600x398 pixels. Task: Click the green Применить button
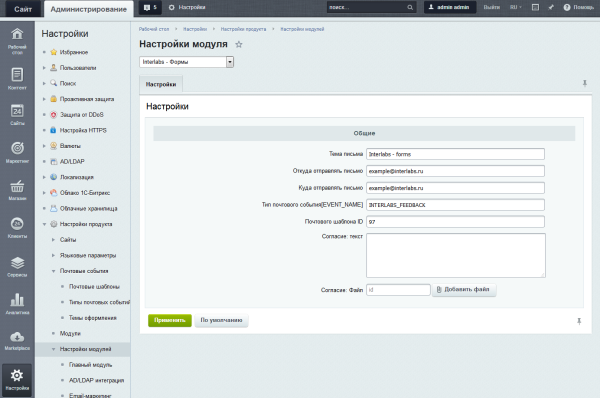170,320
